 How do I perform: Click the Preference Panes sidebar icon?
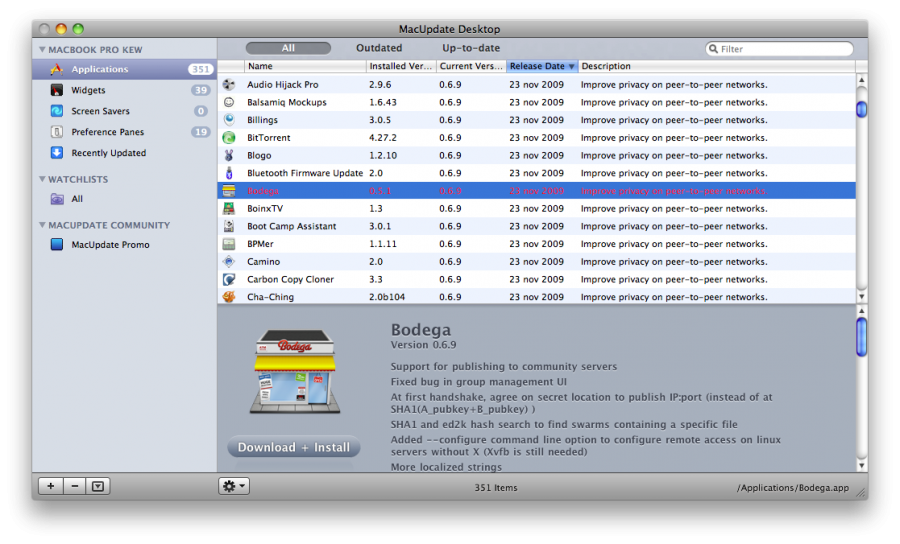pyautogui.click(x=57, y=132)
